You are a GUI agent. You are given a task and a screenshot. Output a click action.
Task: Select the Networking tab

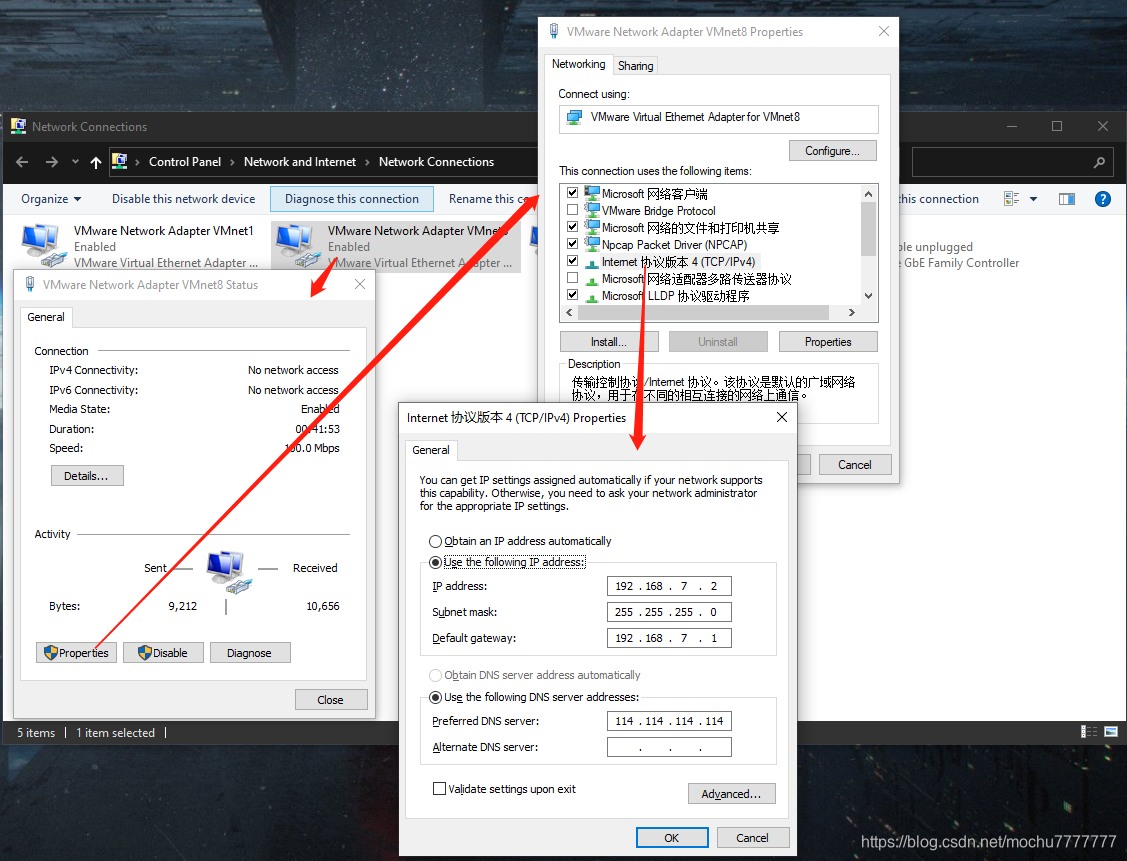click(579, 64)
